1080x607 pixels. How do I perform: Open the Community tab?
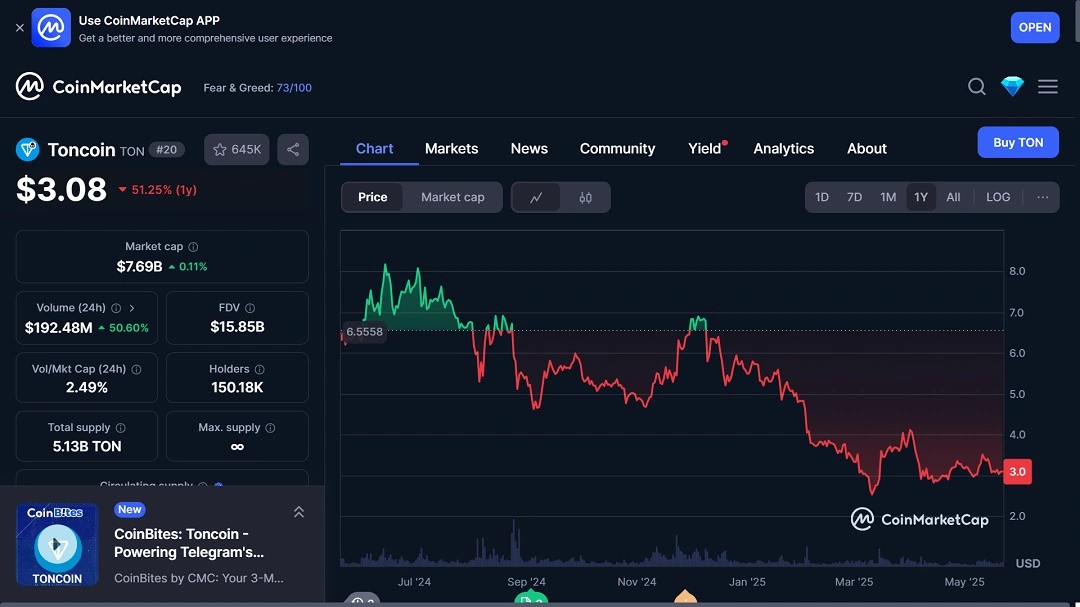(617, 148)
